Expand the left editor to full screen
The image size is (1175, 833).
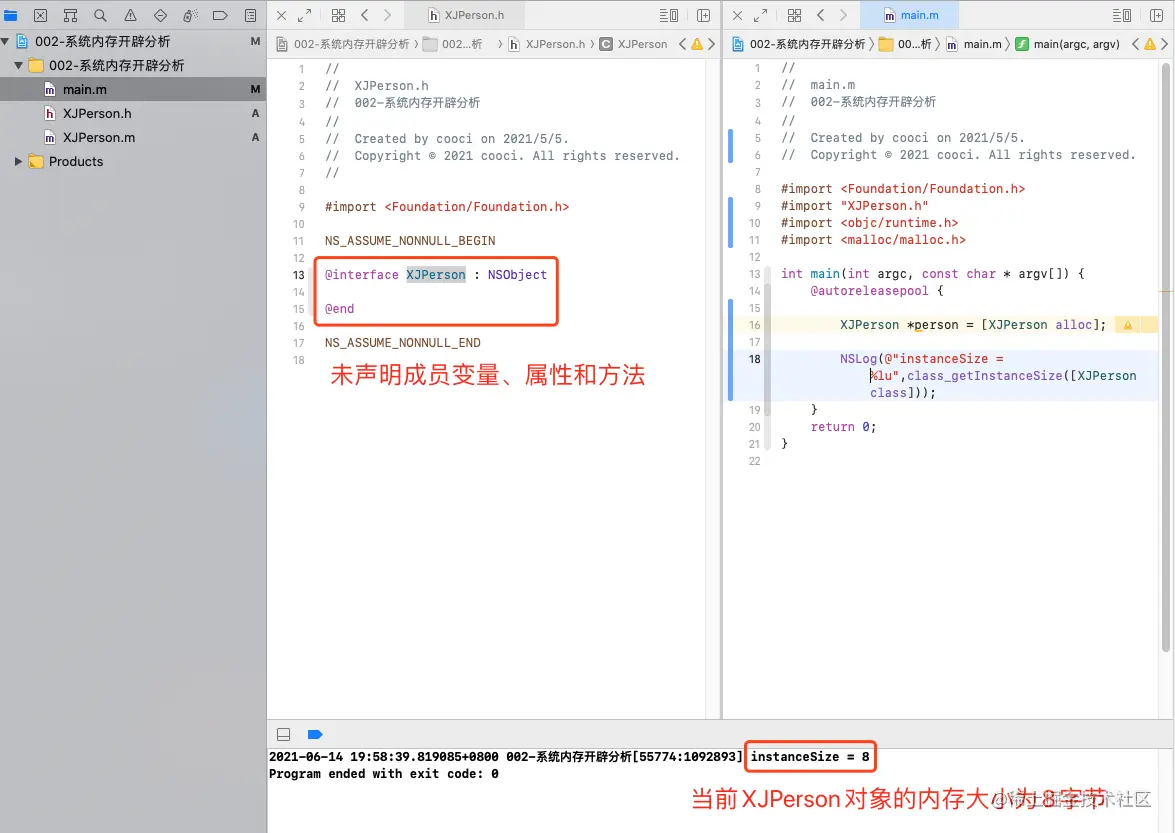(304, 15)
